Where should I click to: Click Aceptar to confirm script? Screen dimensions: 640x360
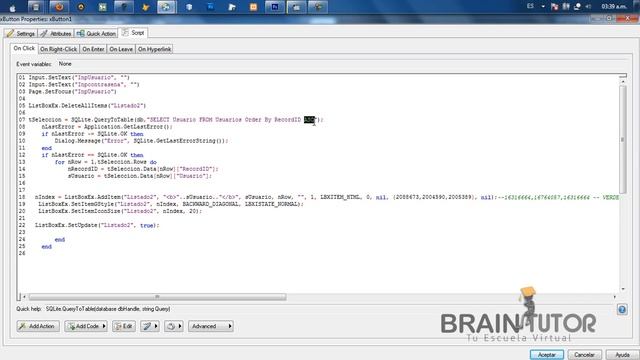(x=547, y=355)
